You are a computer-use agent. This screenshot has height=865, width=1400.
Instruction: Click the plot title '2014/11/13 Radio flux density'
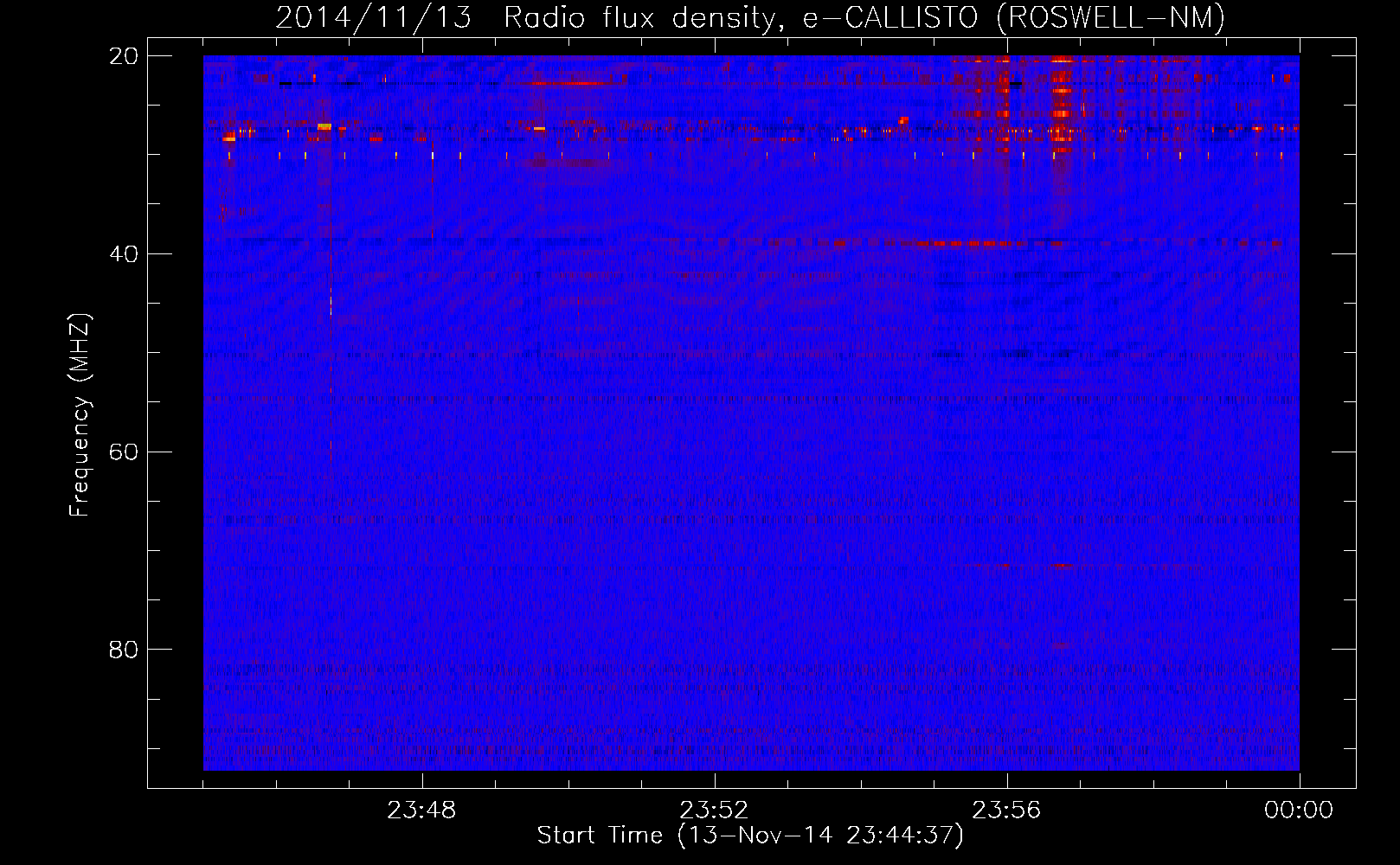[x=750, y=18]
